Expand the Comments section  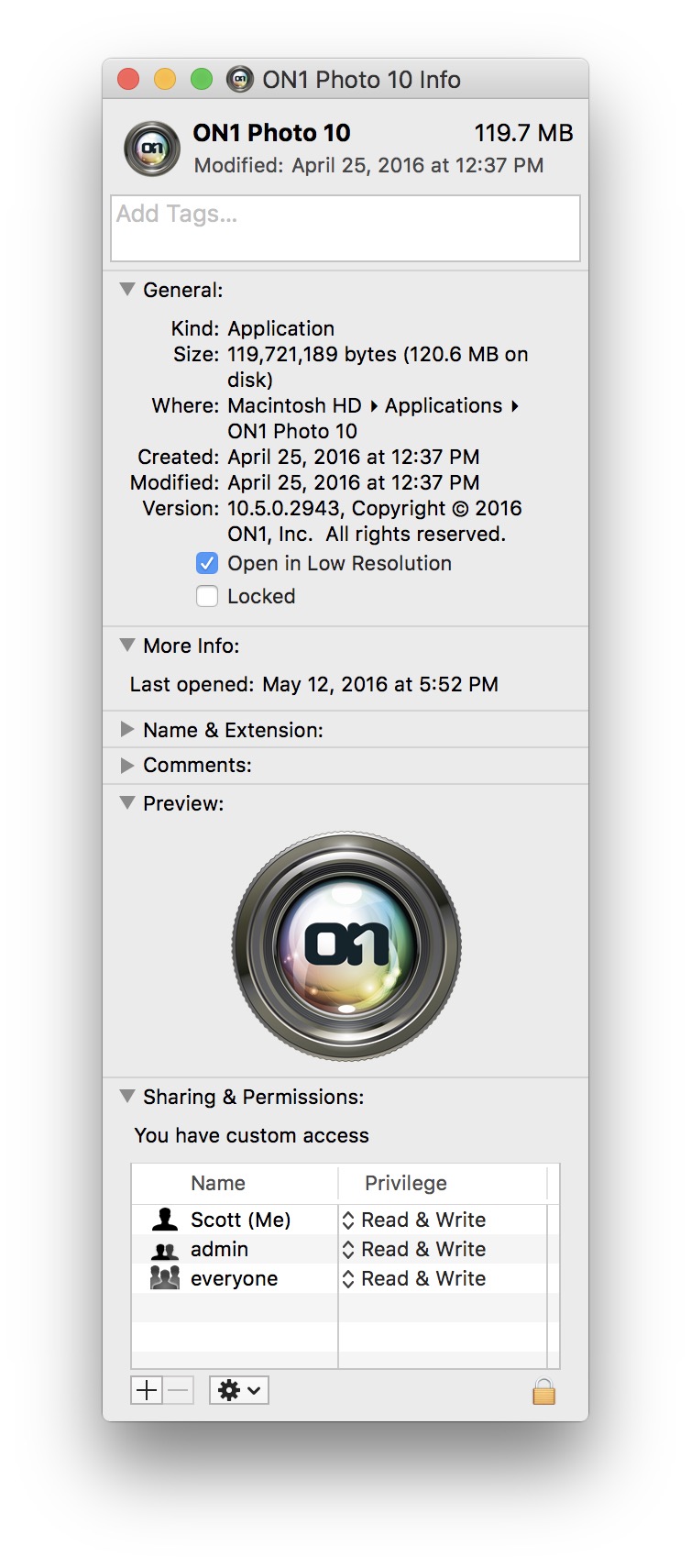[127, 765]
